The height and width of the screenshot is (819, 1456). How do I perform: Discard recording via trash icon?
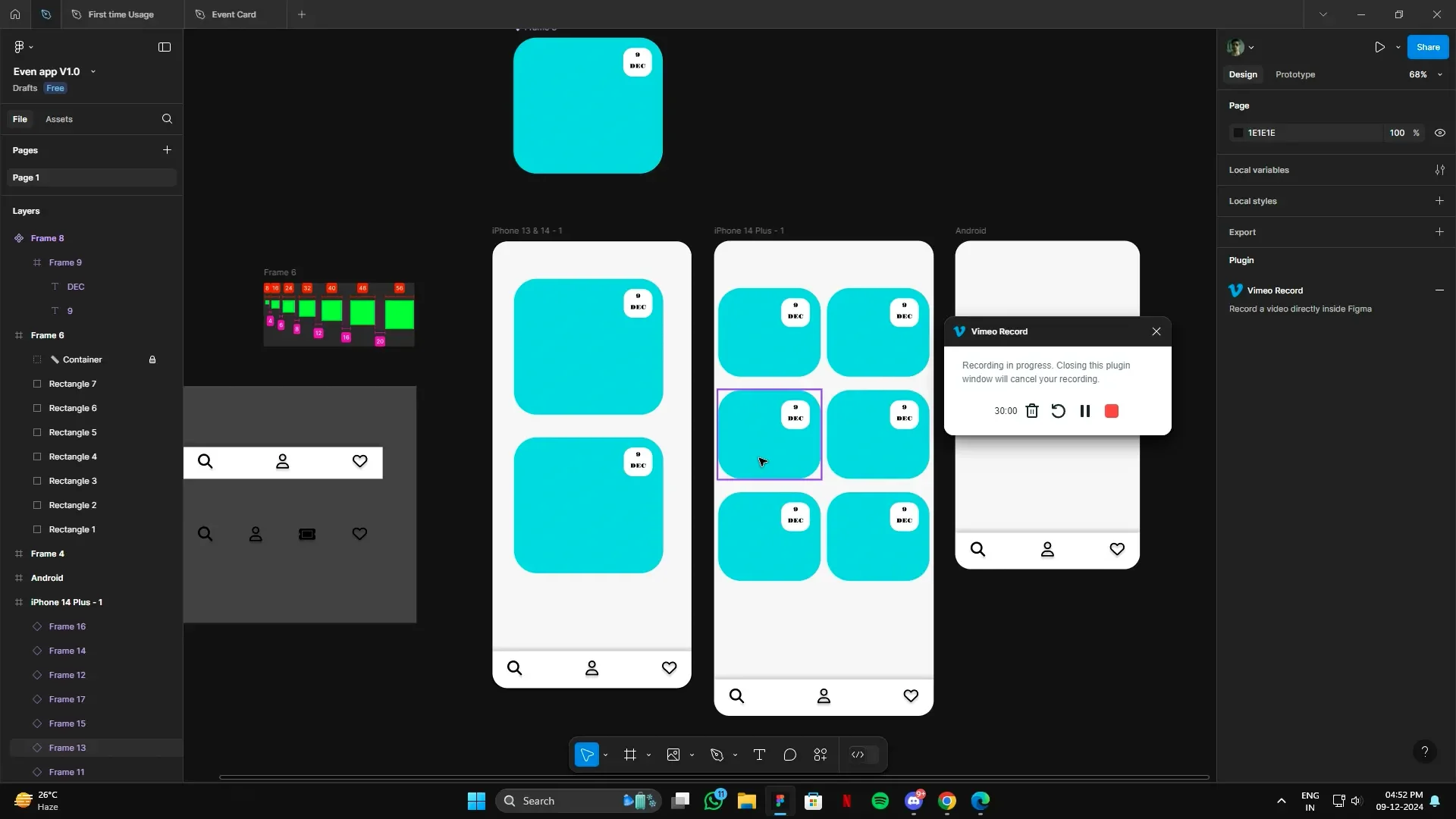tap(1032, 410)
